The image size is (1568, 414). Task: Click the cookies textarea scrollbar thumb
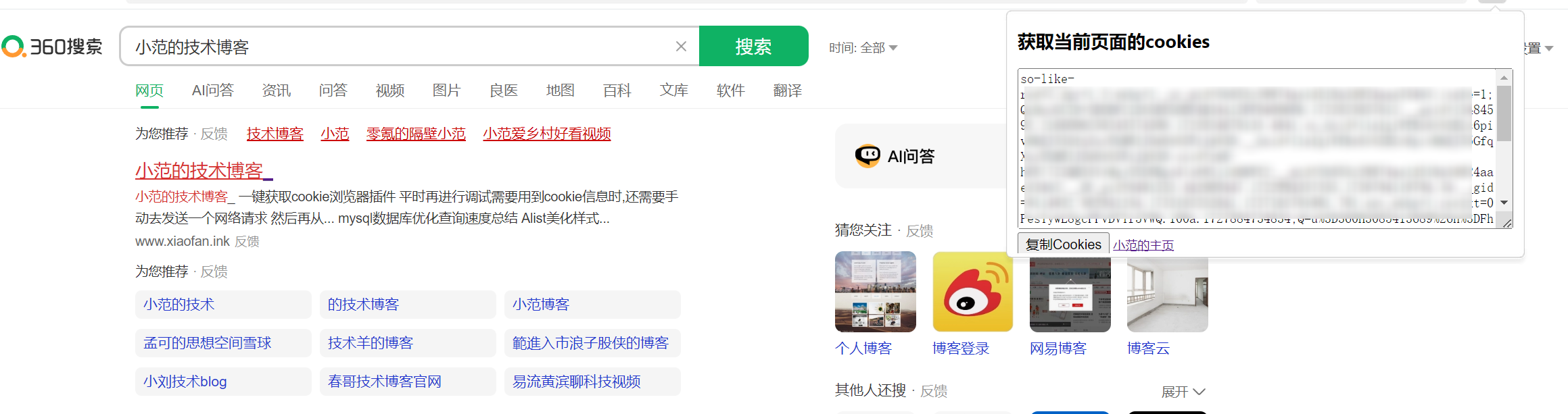(1504, 113)
